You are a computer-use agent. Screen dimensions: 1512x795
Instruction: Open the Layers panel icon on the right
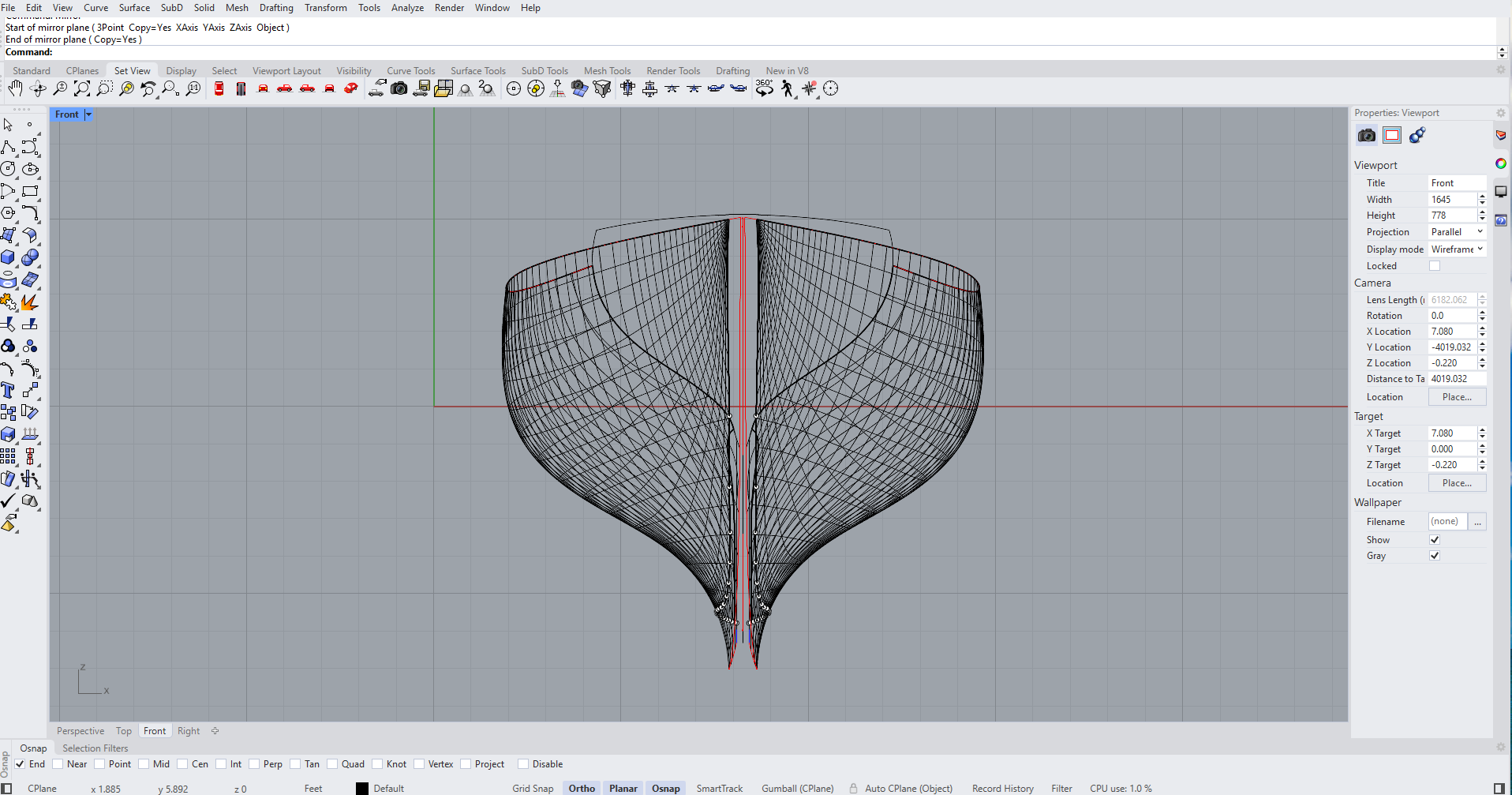coord(1500,136)
